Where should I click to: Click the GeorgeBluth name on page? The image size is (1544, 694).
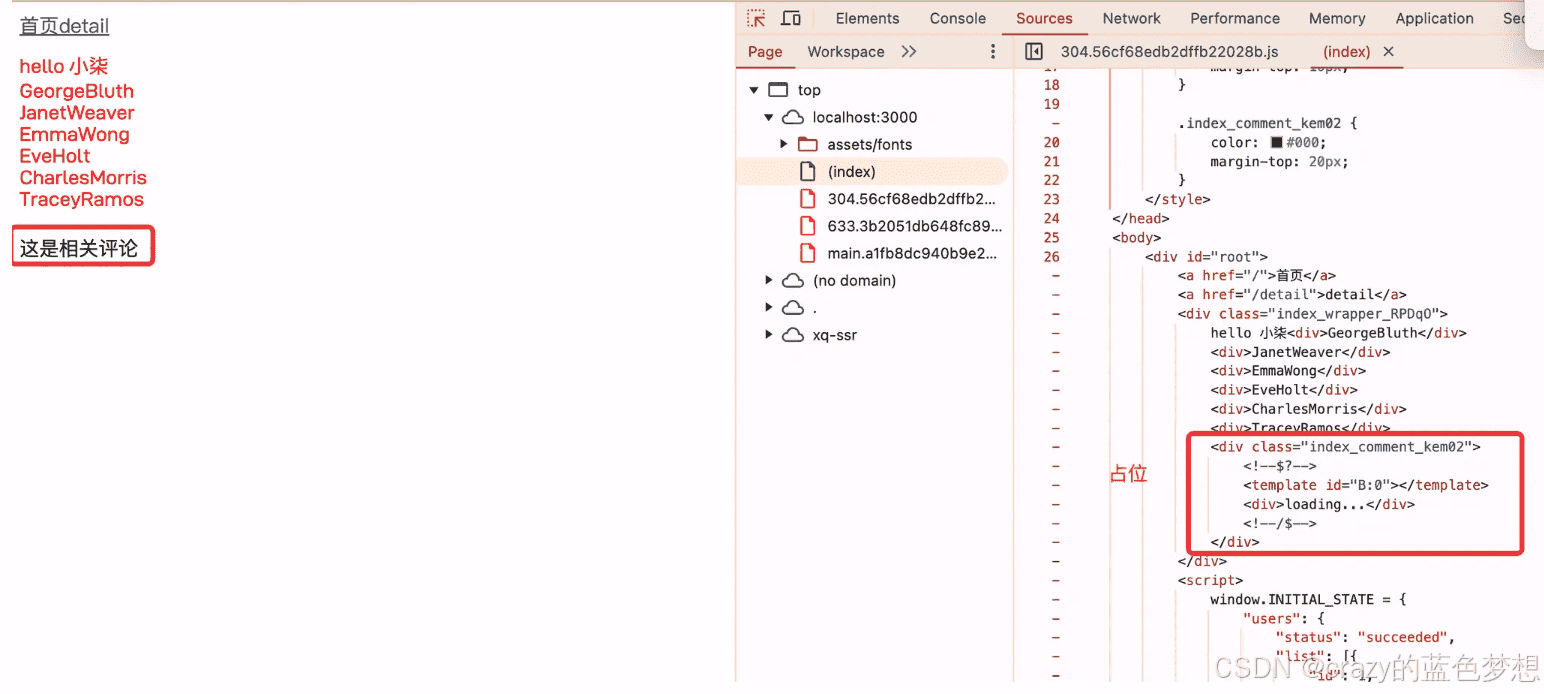pos(77,91)
